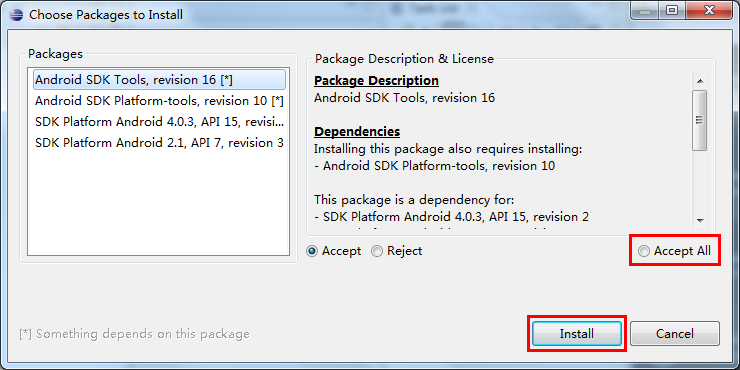Select Android SDK Platform-tools, revision 10 package
The width and height of the screenshot is (740, 370).
coord(159,101)
